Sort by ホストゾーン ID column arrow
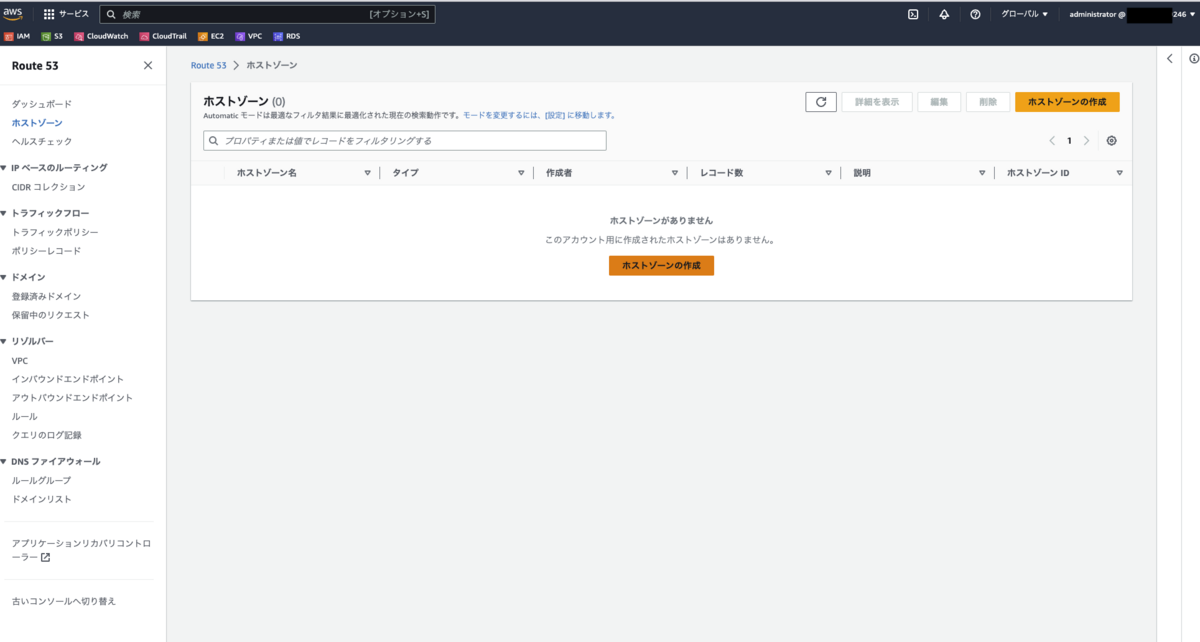The image size is (1200, 642). click(x=1119, y=173)
